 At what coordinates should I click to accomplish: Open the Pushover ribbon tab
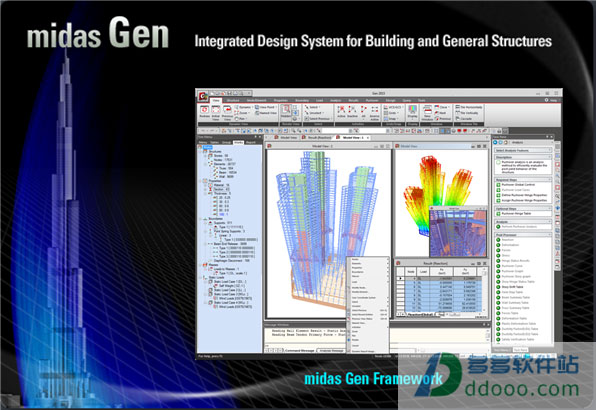tap(372, 100)
